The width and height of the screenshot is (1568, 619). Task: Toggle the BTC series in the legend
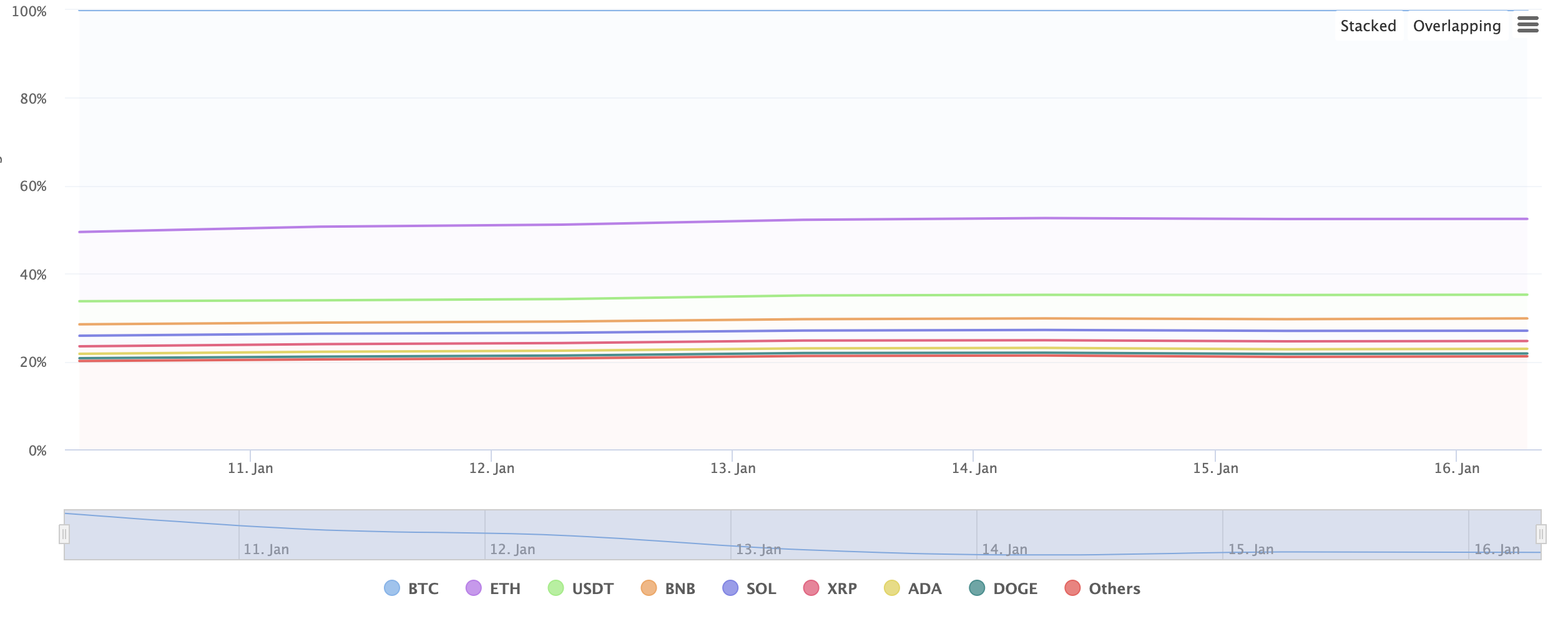[x=412, y=588]
